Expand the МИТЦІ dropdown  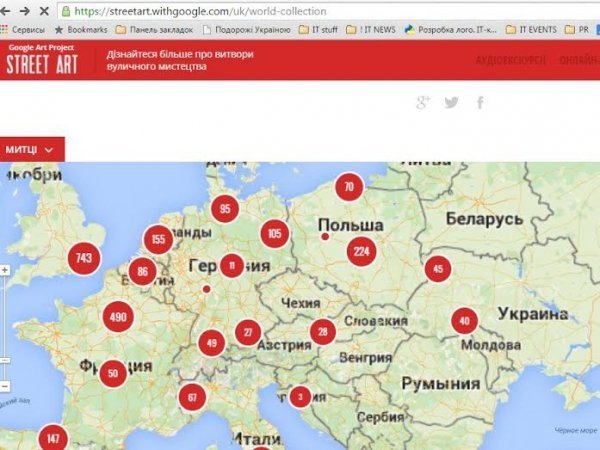(x=32, y=149)
